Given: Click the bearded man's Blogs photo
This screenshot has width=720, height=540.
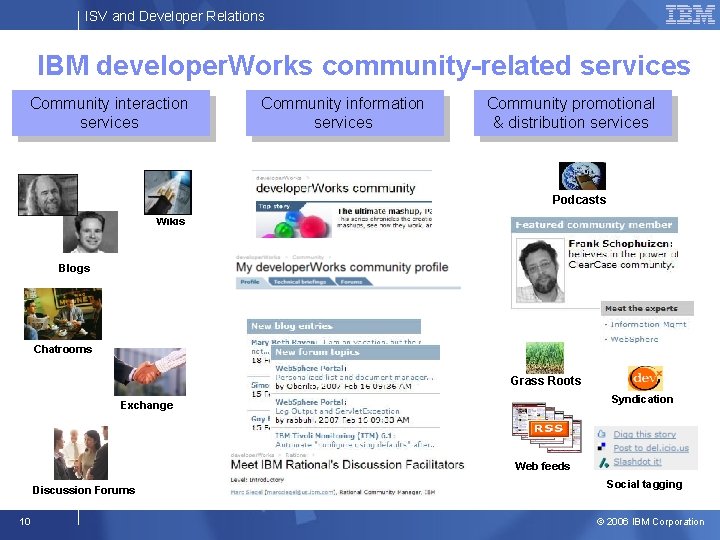Looking at the screenshot, I should pos(48,195).
